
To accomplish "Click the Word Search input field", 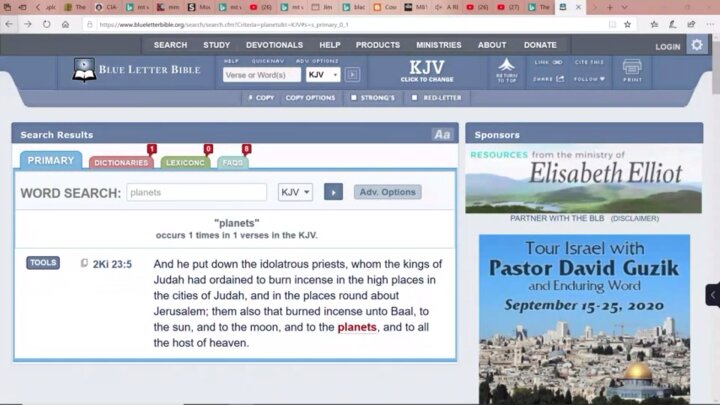I will tap(196, 192).
